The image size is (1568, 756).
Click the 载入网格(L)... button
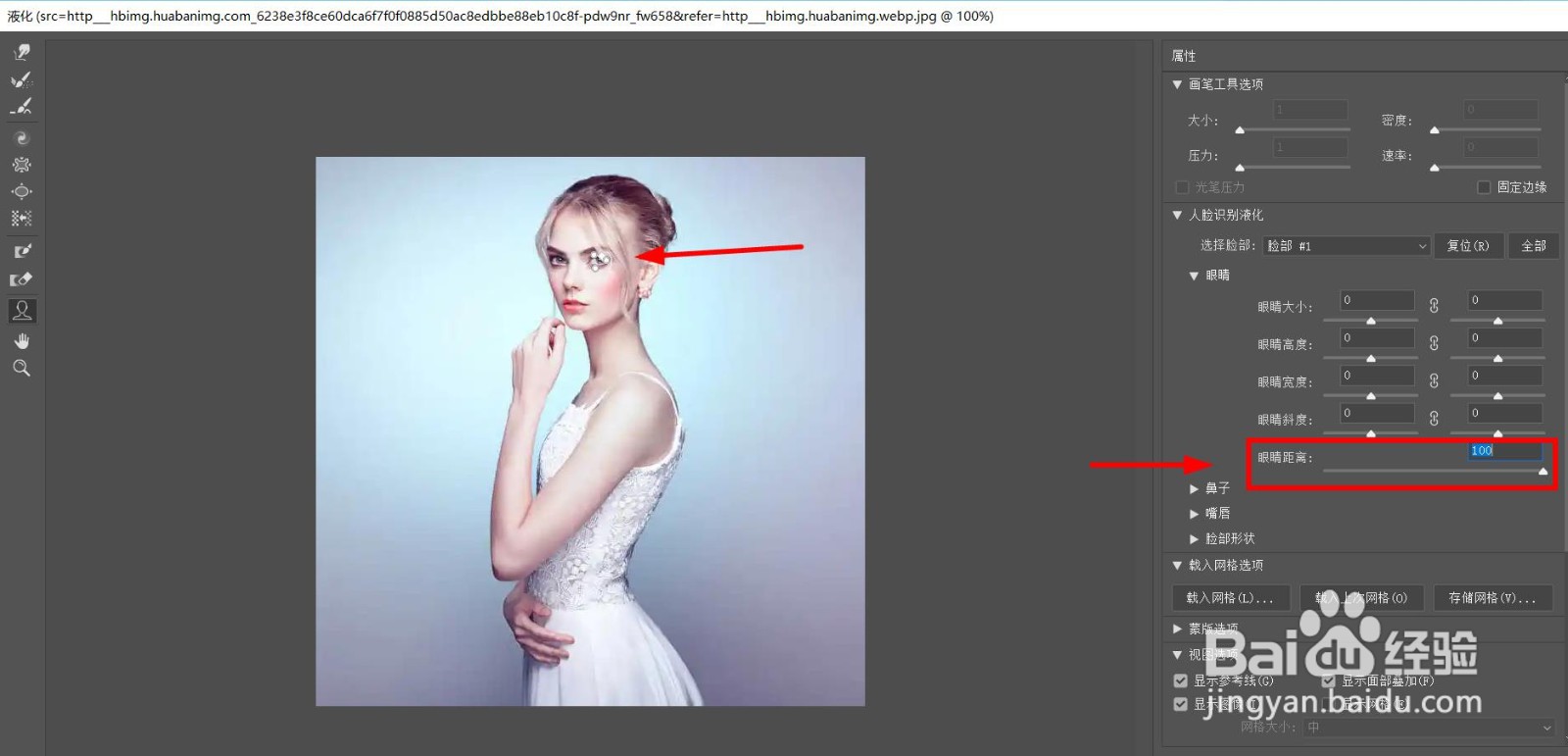click(1230, 597)
